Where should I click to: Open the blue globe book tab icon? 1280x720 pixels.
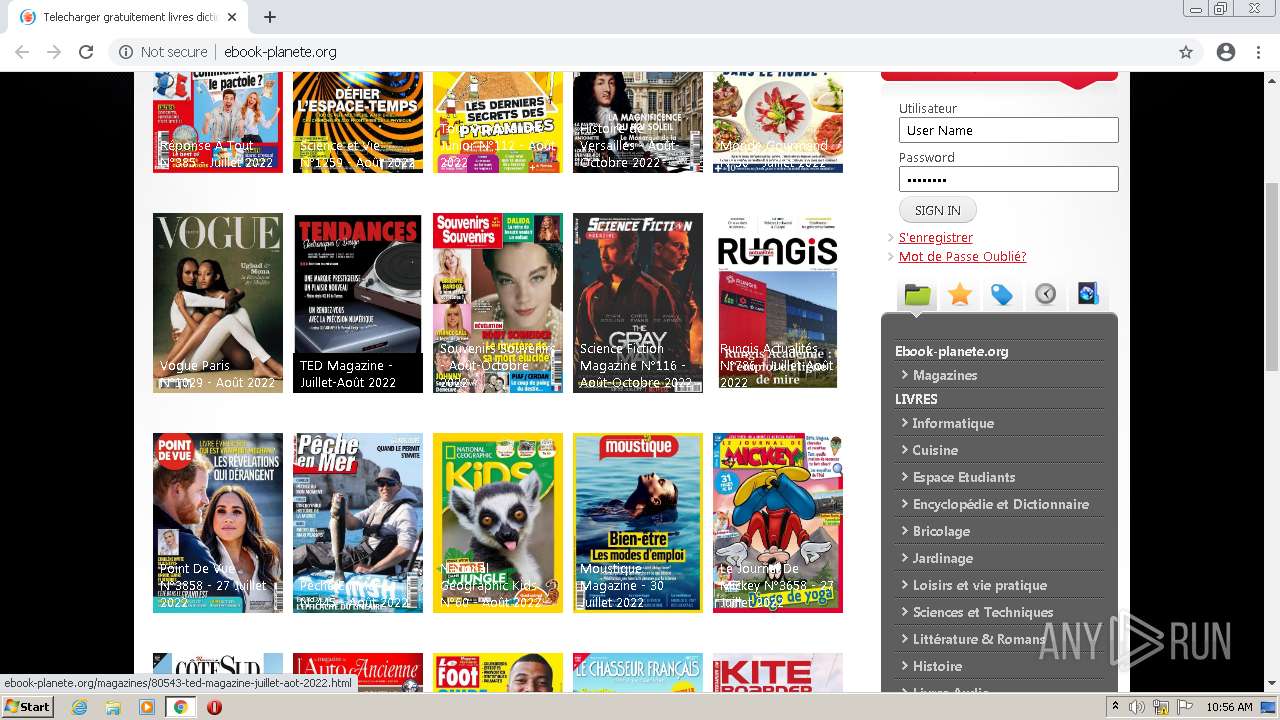pos(1088,293)
